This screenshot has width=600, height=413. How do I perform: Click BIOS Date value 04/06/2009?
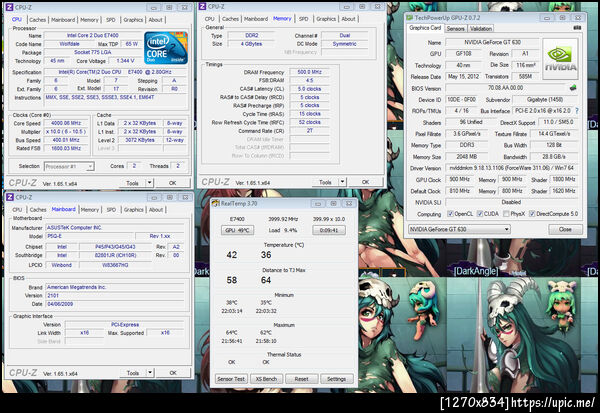pos(116,304)
